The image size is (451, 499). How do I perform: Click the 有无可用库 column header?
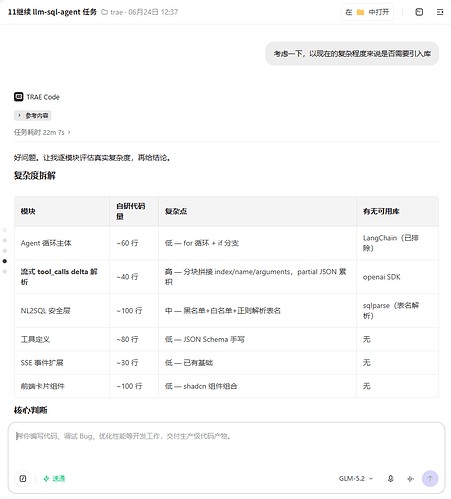point(397,211)
